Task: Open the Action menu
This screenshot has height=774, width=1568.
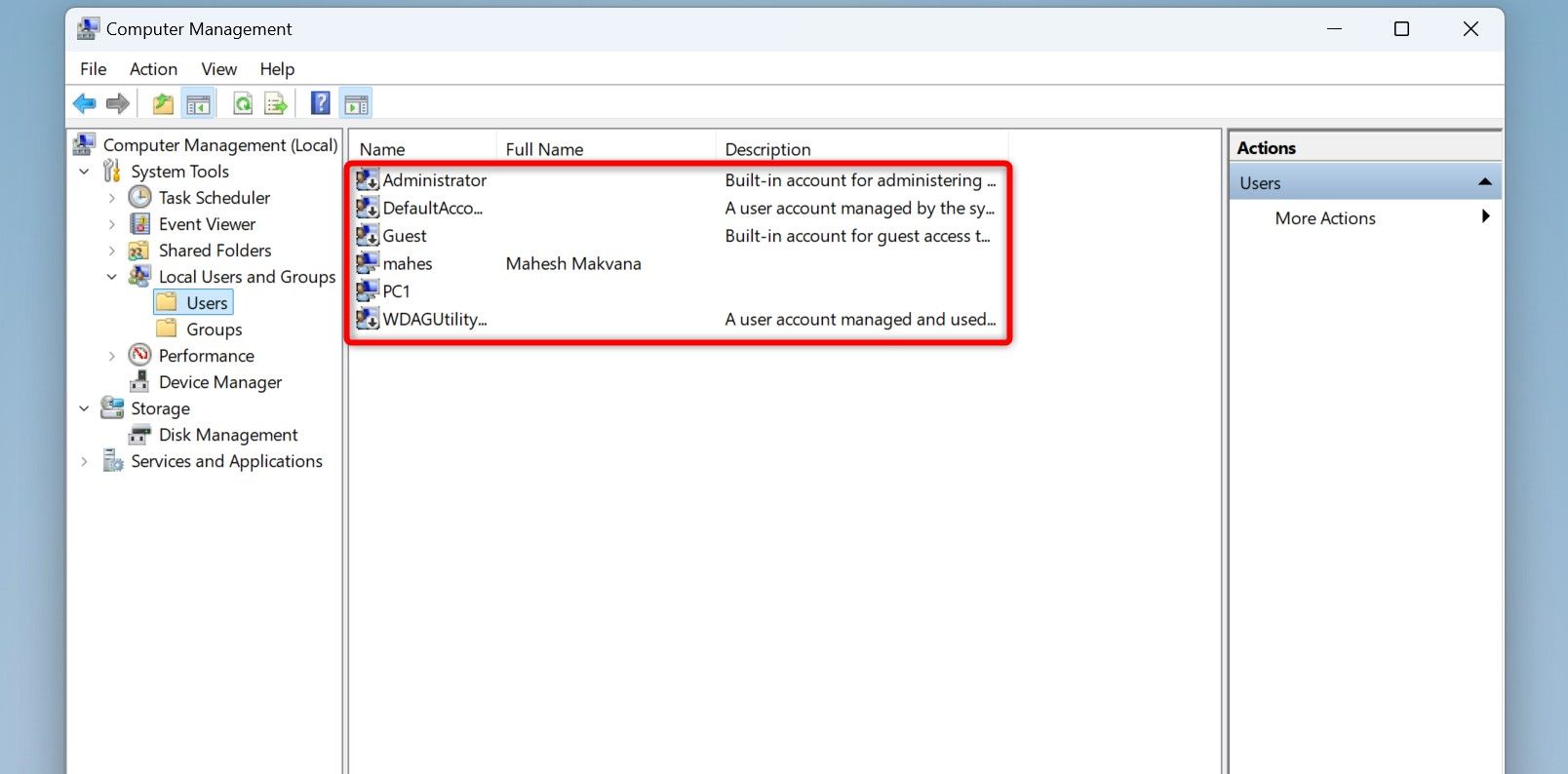Action: (x=154, y=69)
